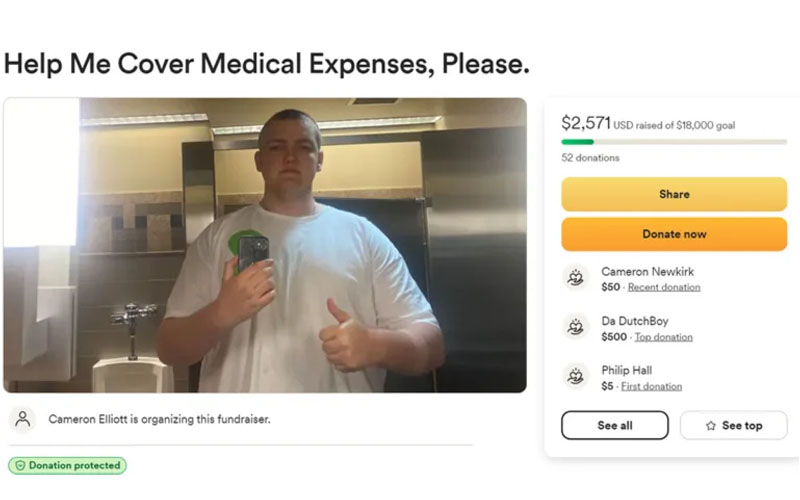Show the See top donations

click(734, 425)
